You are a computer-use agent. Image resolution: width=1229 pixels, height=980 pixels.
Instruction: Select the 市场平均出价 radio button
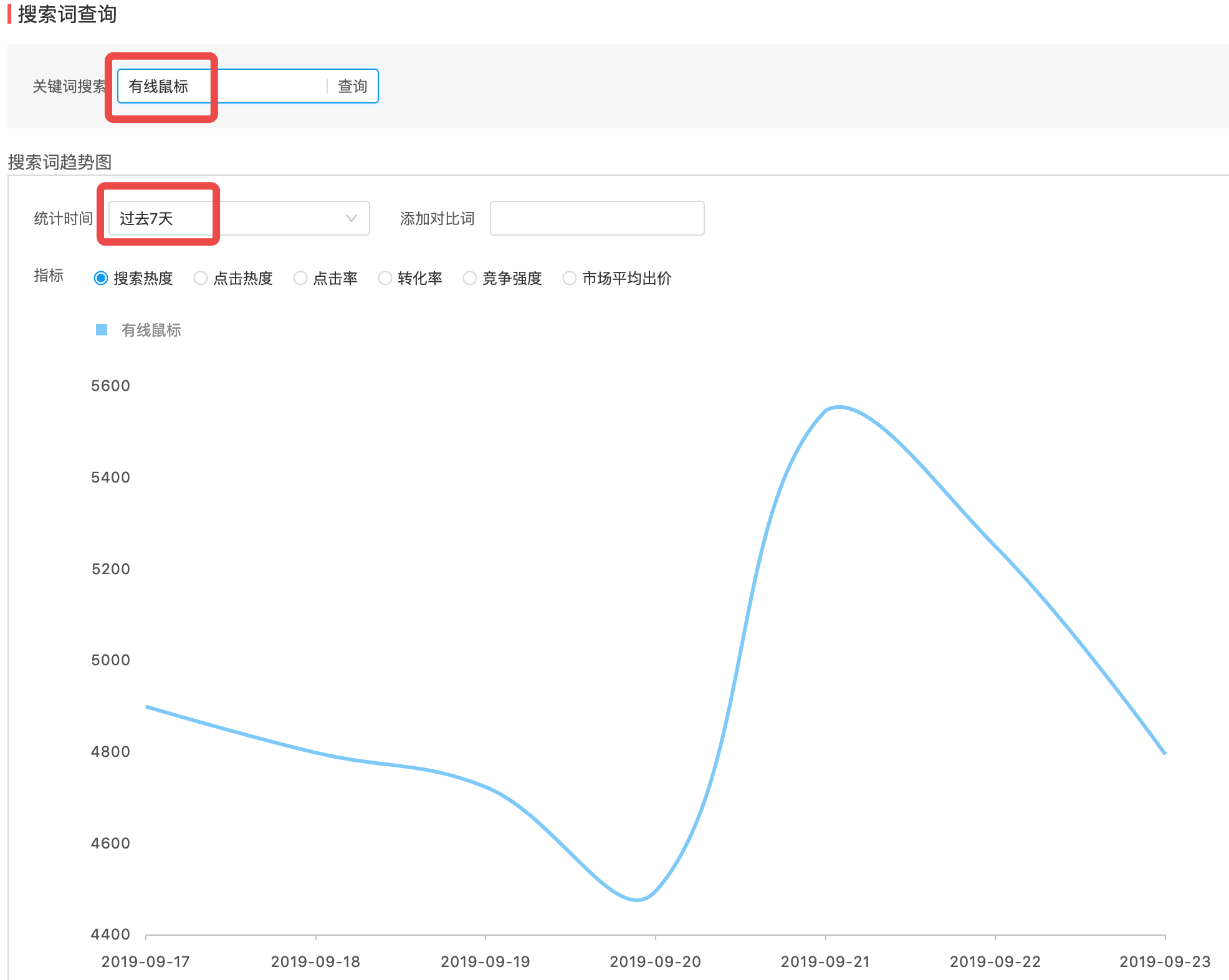(570, 278)
